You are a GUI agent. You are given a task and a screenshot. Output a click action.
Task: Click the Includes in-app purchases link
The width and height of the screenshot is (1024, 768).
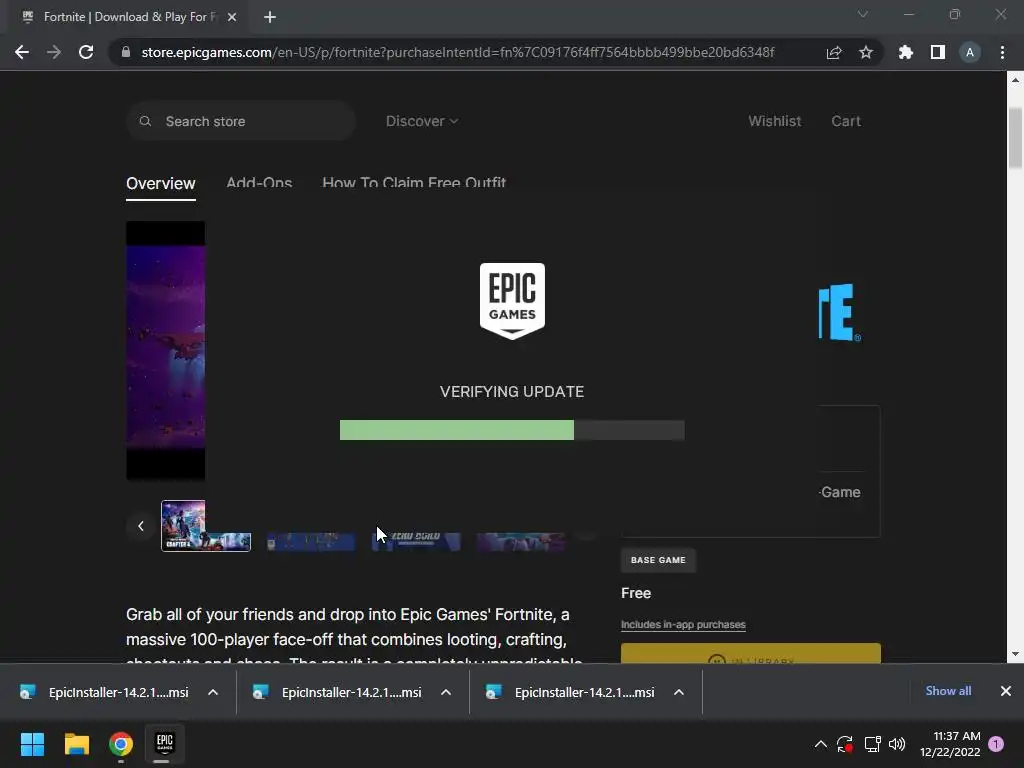[x=683, y=624]
